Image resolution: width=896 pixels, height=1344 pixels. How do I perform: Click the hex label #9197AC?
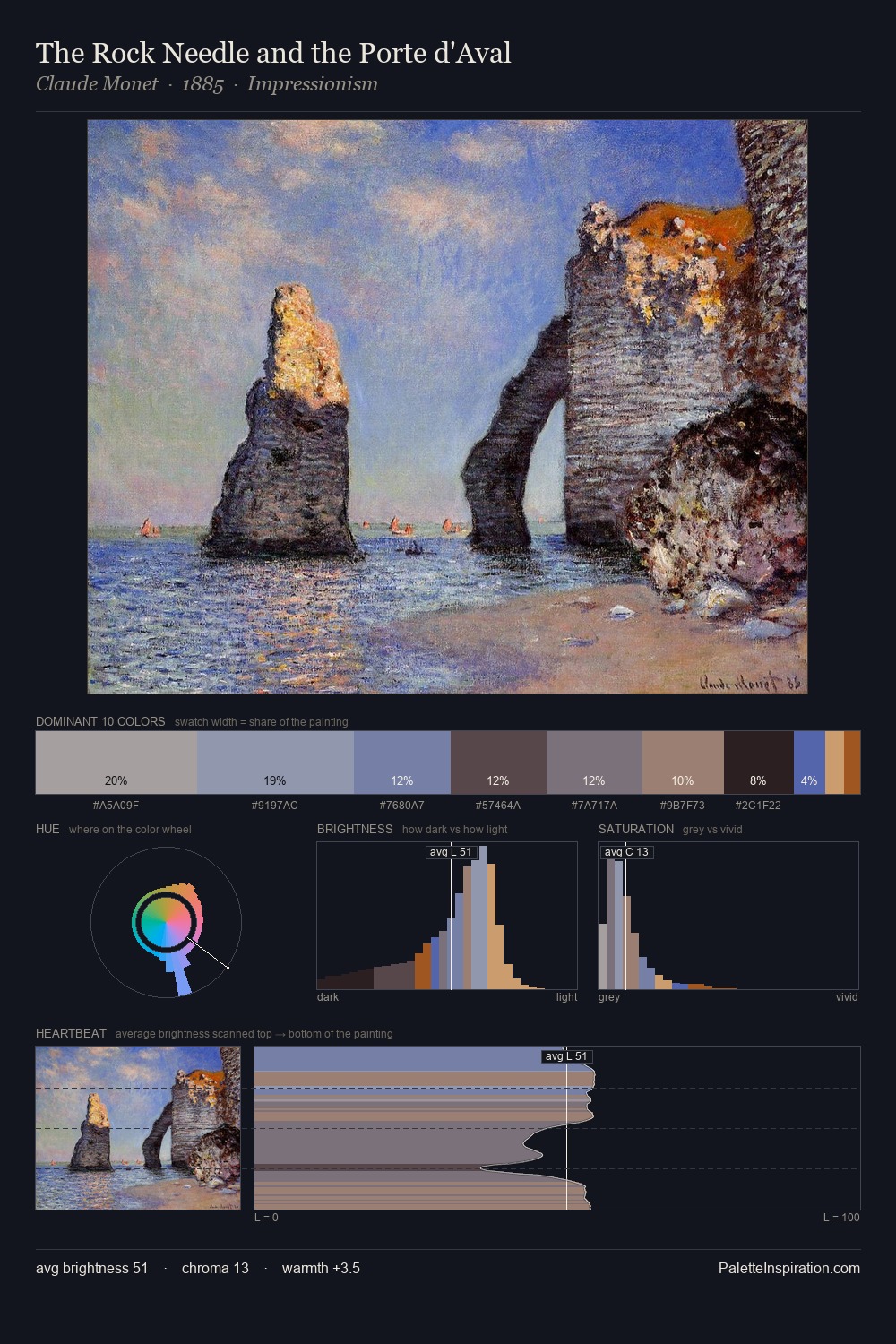275,806
